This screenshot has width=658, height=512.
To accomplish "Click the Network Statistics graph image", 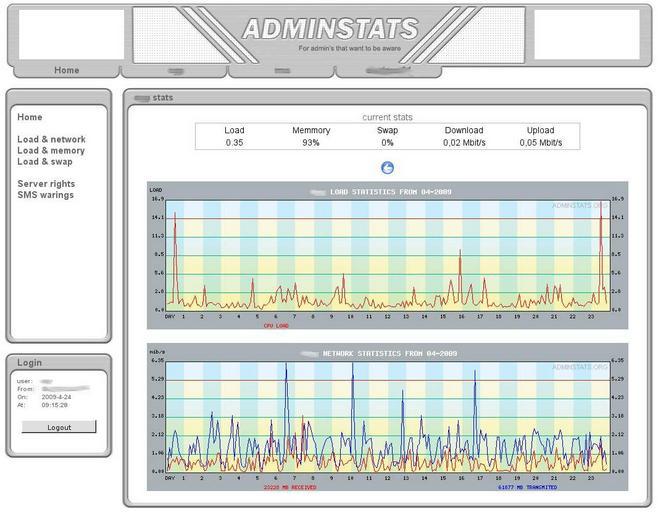I will (x=386, y=415).
